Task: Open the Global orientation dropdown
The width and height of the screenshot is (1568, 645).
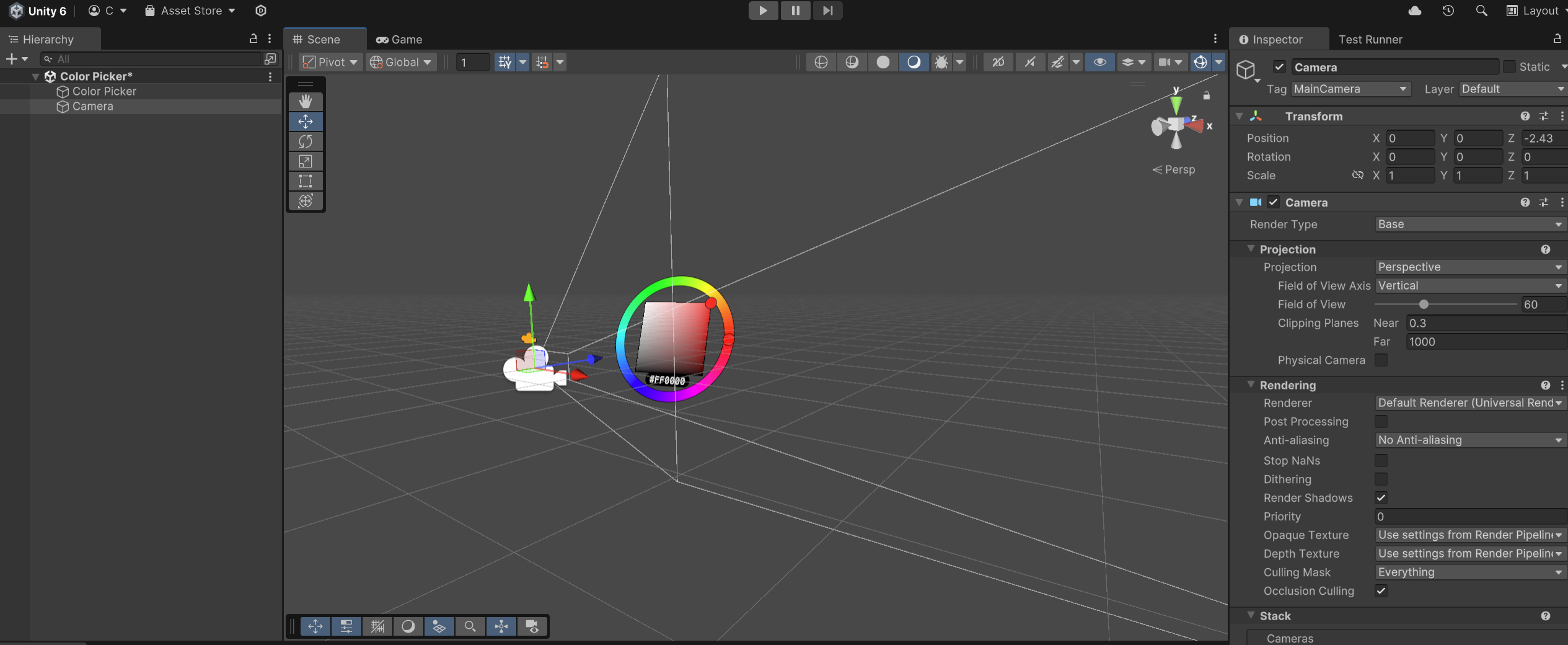Action: (x=400, y=62)
